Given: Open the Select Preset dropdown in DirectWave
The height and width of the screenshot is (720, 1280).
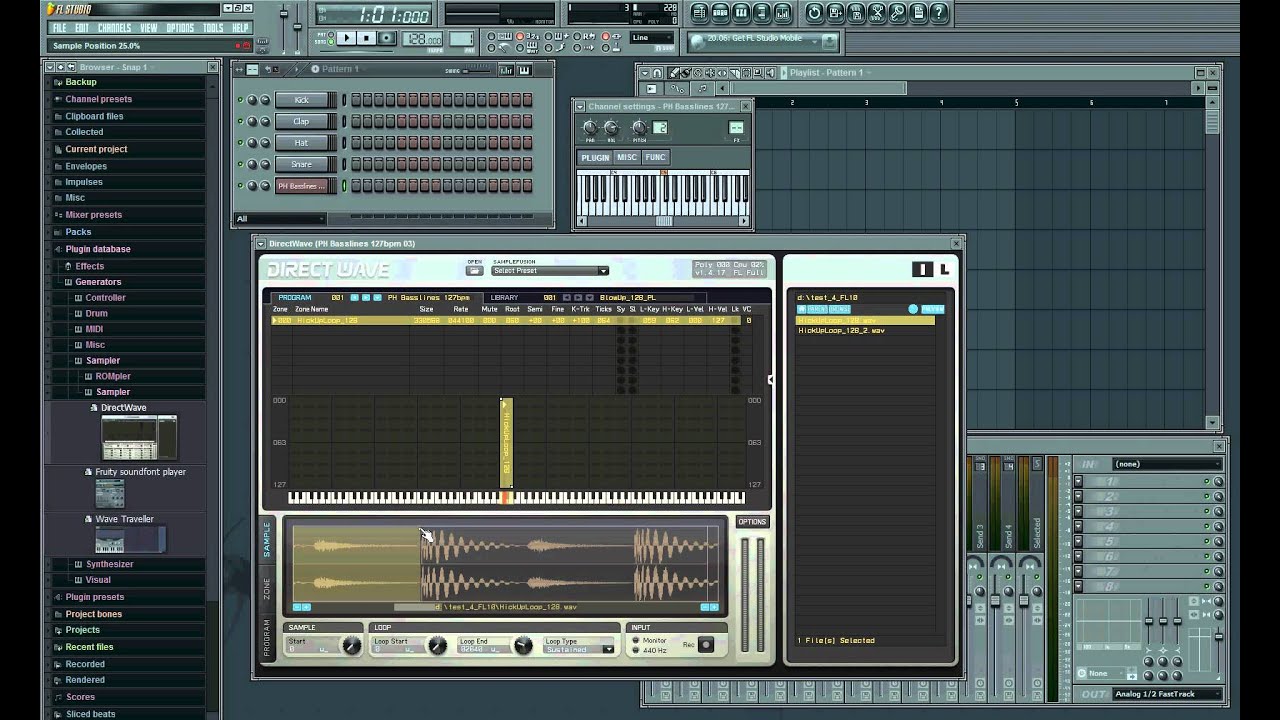Looking at the screenshot, I should click(x=550, y=271).
